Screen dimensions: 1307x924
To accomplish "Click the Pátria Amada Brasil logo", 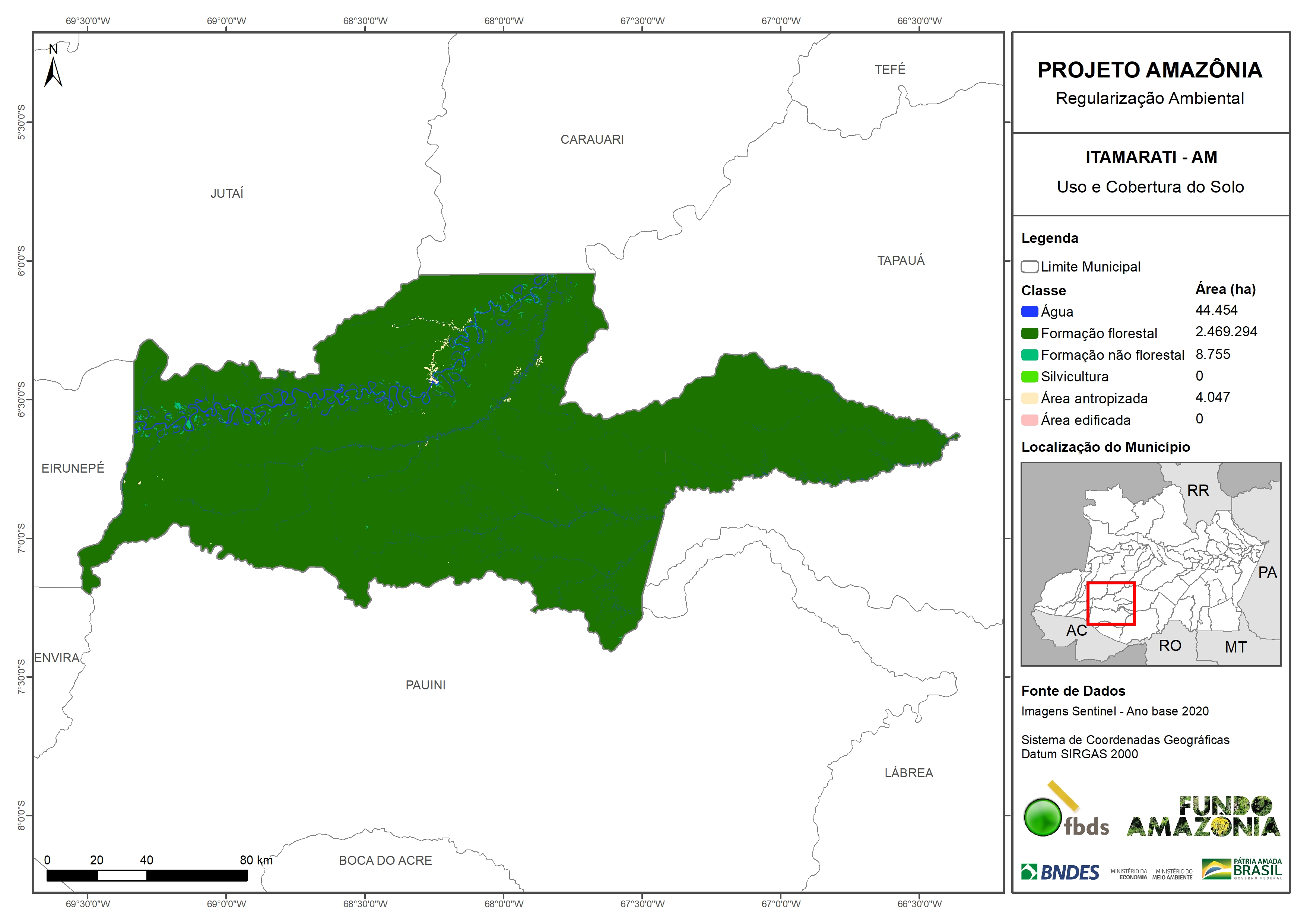I will point(1241,869).
